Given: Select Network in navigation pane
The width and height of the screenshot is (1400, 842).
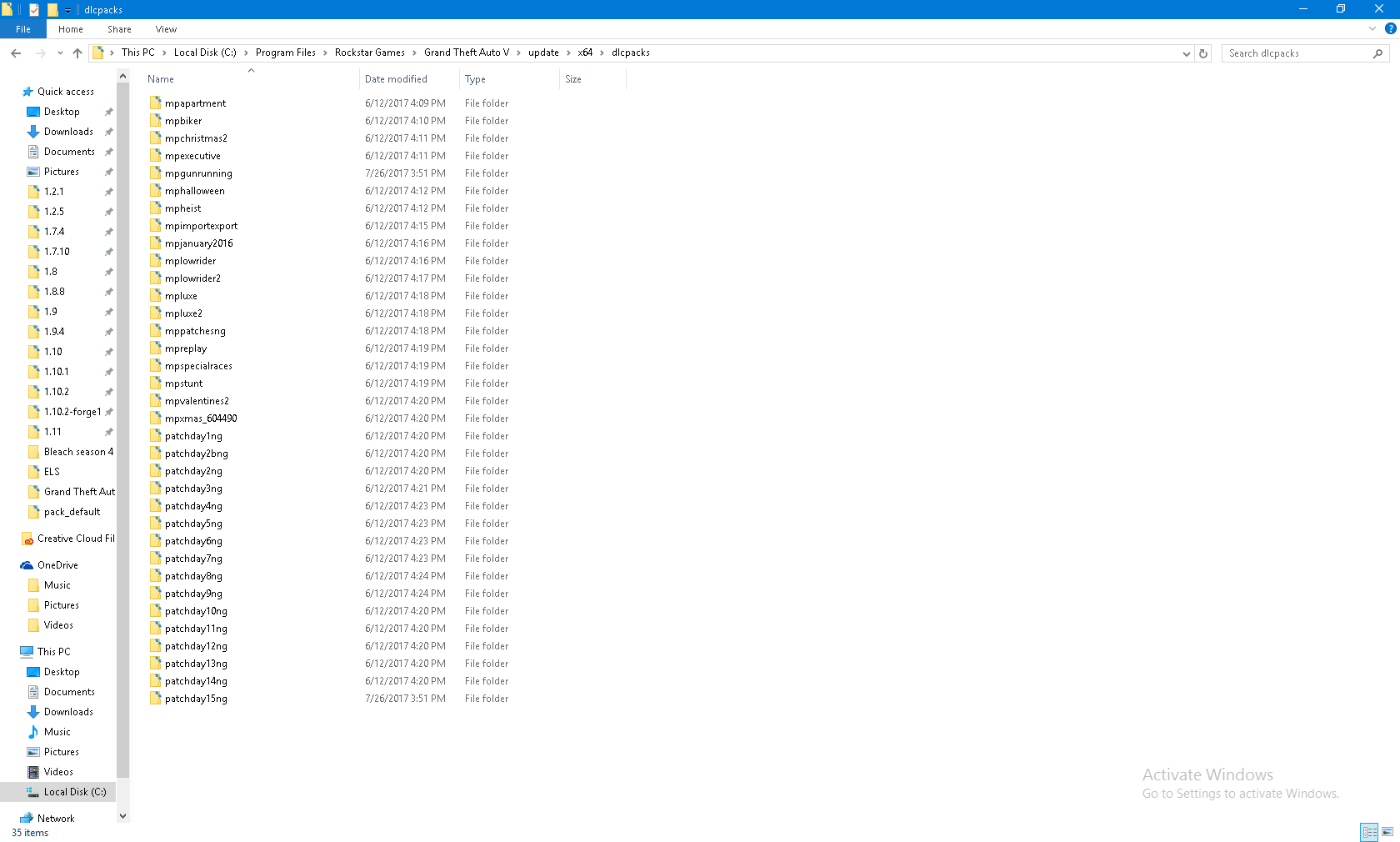Looking at the screenshot, I should point(56,819).
